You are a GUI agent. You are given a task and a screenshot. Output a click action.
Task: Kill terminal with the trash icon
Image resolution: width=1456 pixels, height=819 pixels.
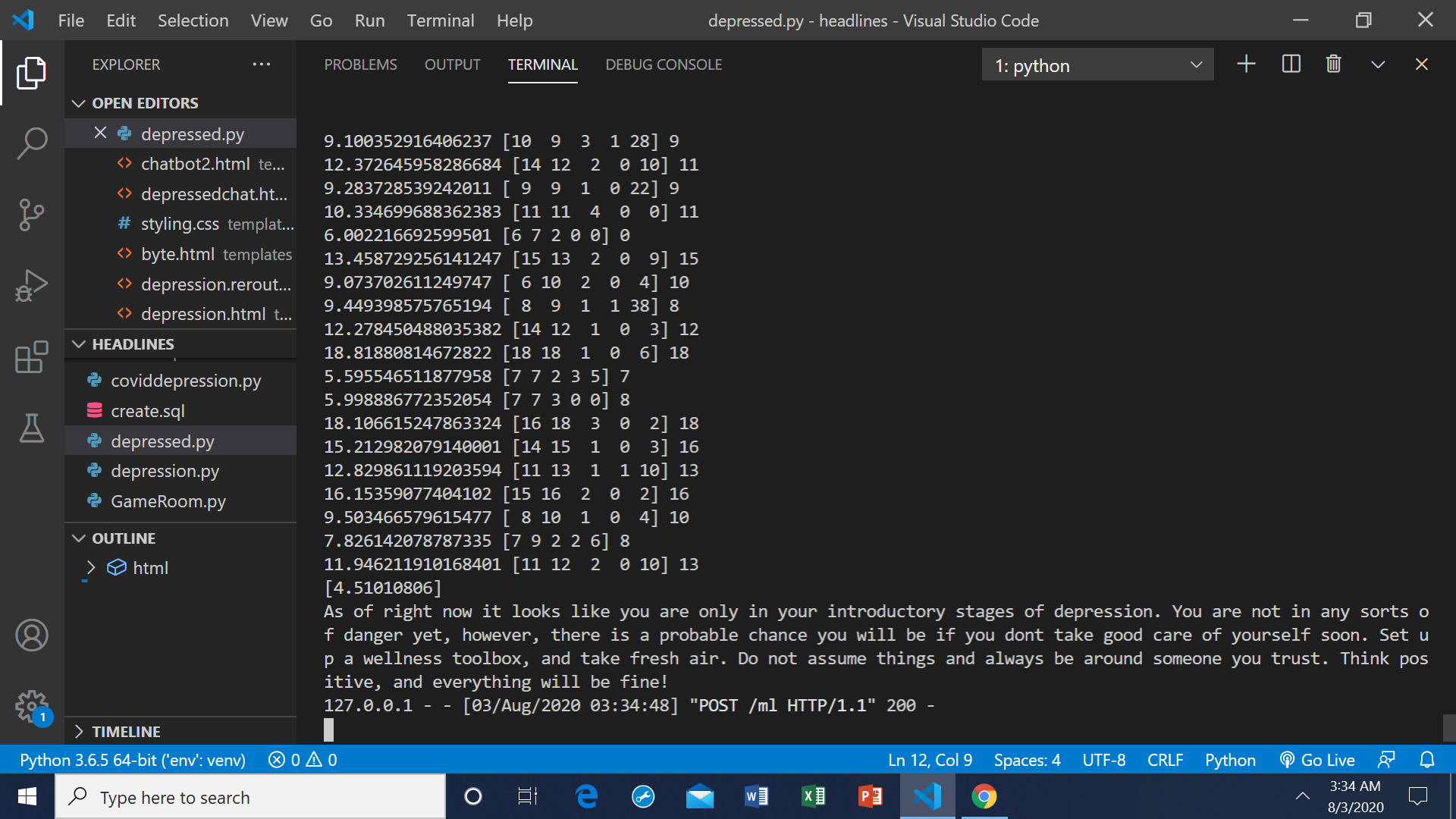[x=1334, y=64]
